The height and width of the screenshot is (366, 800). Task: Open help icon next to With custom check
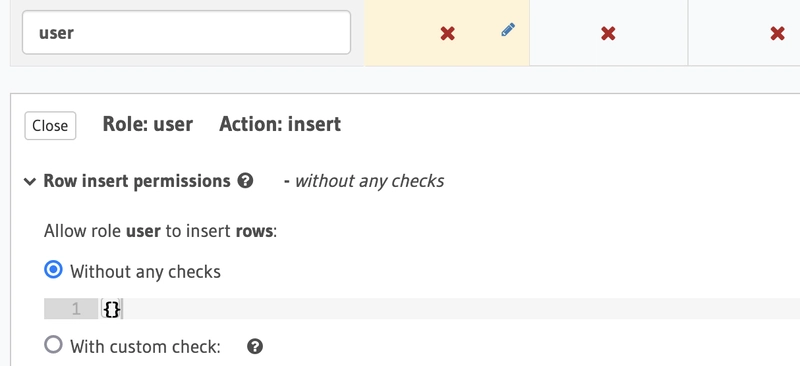pos(255,347)
